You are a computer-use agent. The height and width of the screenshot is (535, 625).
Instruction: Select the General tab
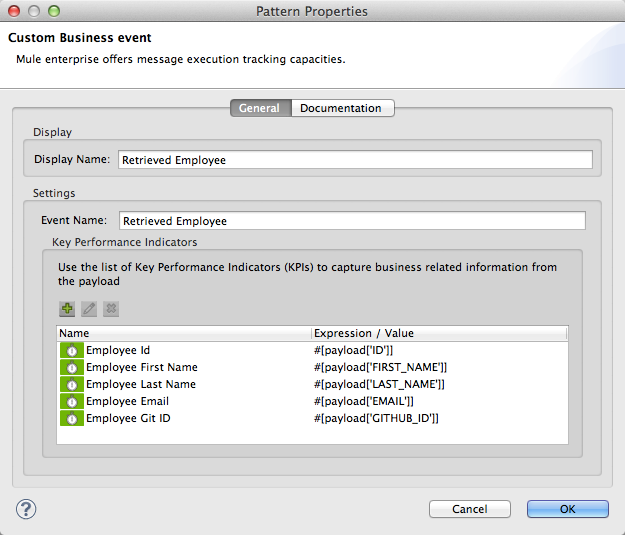(x=259, y=108)
